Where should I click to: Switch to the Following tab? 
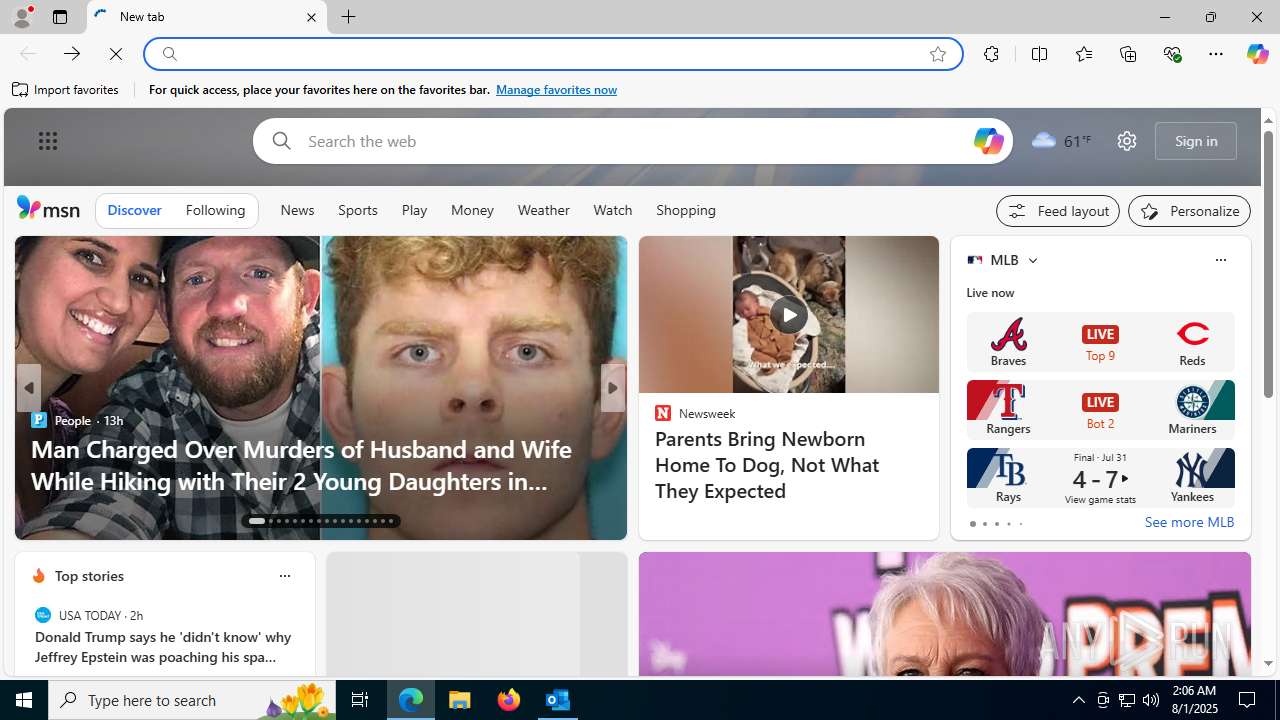[x=215, y=211]
